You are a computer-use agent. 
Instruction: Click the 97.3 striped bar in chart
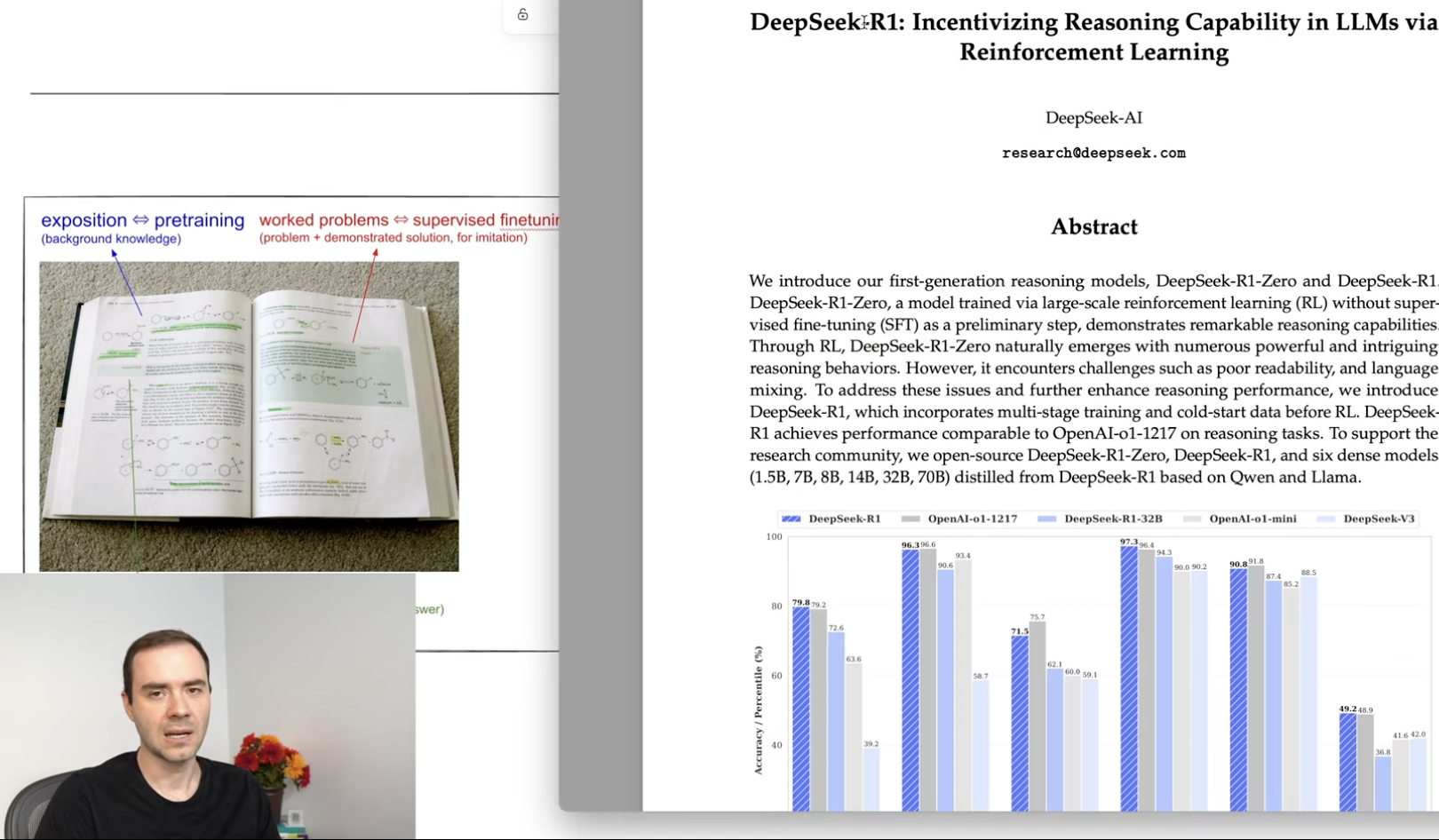click(x=1128, y=678)
